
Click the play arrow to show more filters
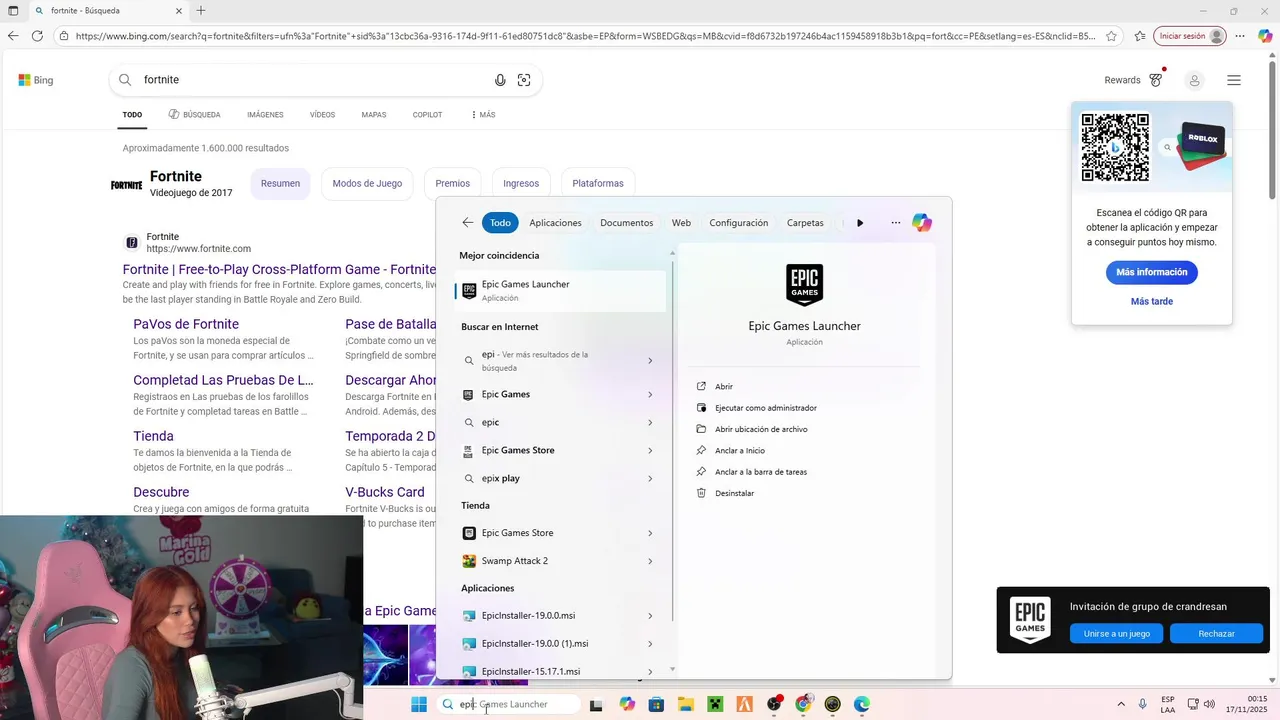coord(860,223)
